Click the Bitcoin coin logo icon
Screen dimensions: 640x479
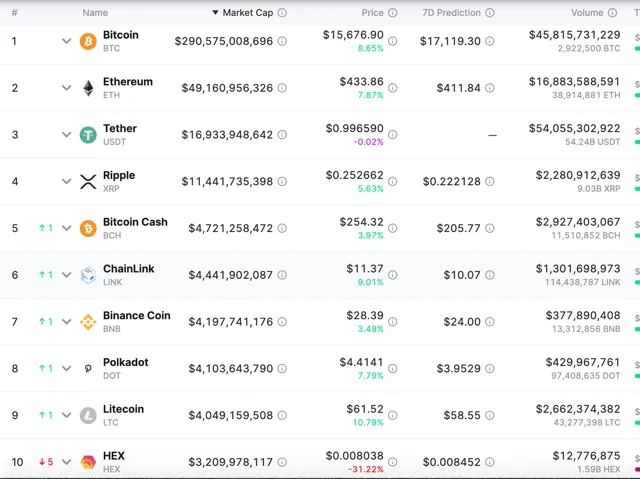coord(88,41)
